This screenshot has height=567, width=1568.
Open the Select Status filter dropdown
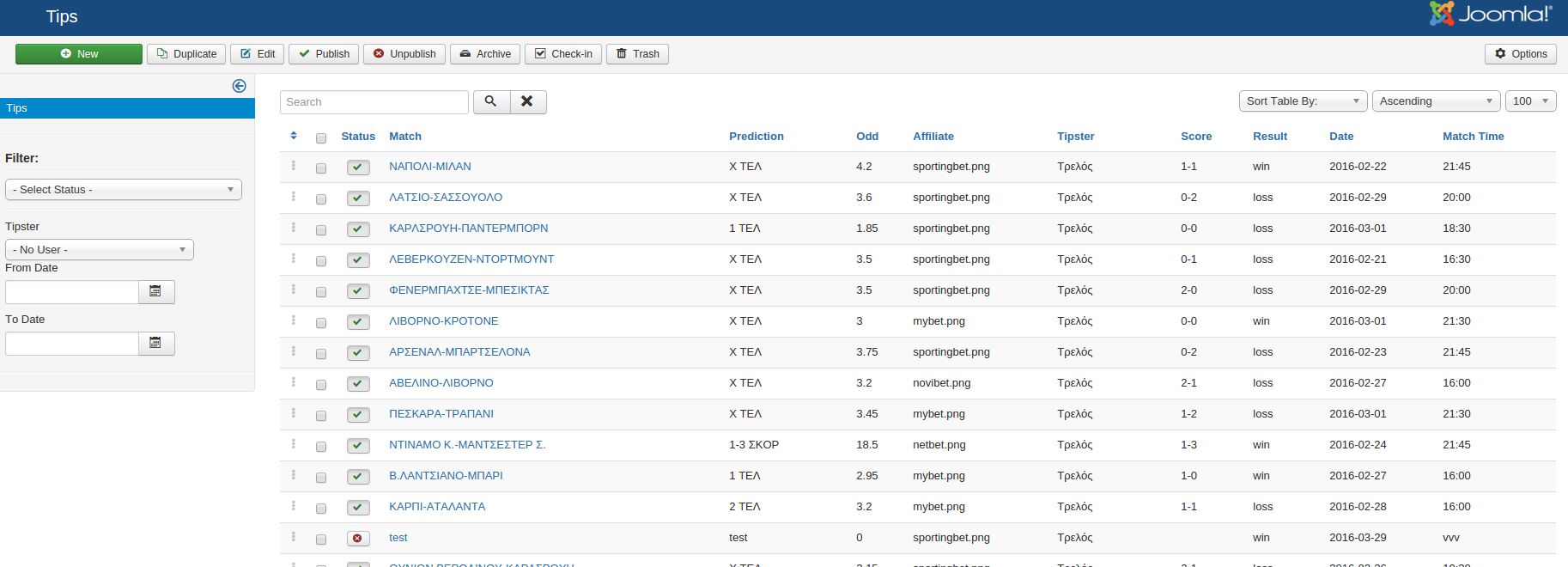tap(124, 189)
